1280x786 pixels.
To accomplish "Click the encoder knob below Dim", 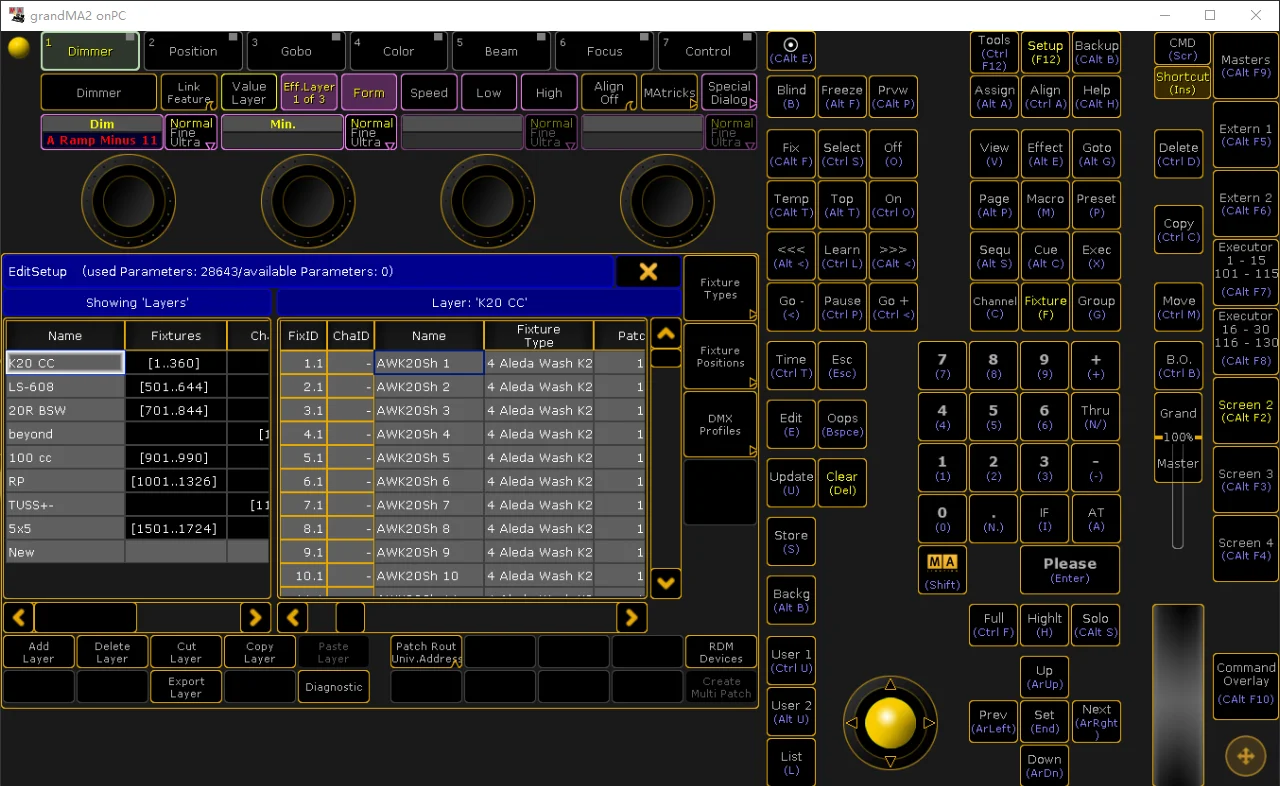I will [x=128, y=201].
